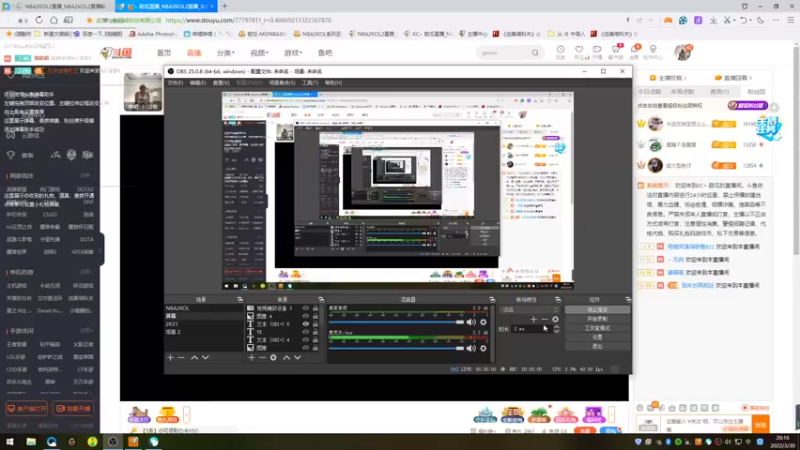Open scene transition properties gear

(555, 319)
